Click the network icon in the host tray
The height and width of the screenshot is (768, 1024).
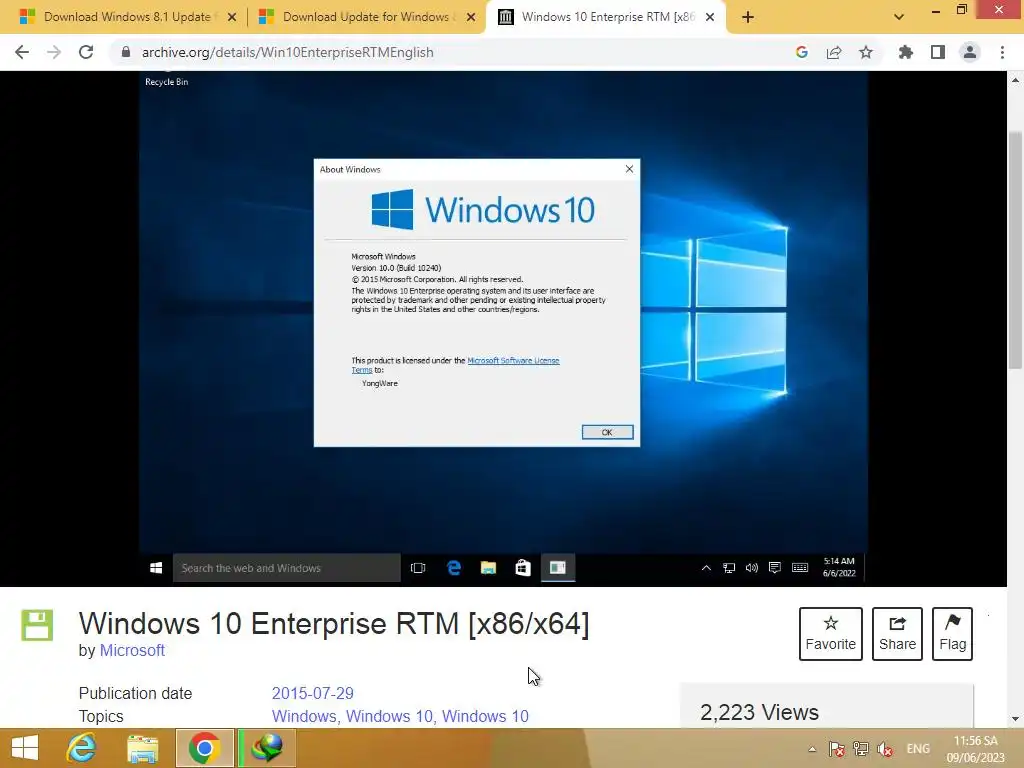pyautogui.click(x=861, y=749)
